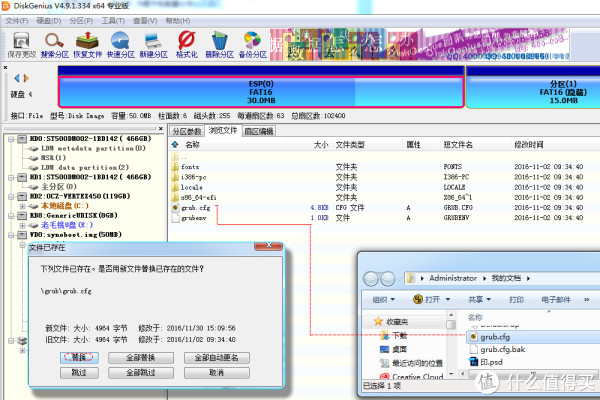Viewport: 600px width, 400px height.
Task: Switch to Sector Editor (扇区编辑) tab
Action: [259, 131]
